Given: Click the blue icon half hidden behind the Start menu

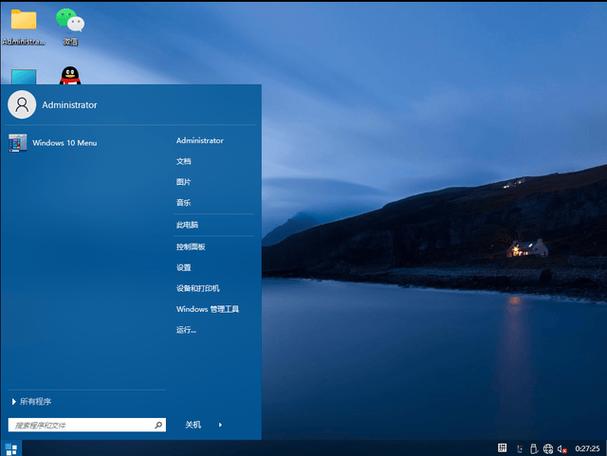Looking at the screenshot, I should click(24, 77).
